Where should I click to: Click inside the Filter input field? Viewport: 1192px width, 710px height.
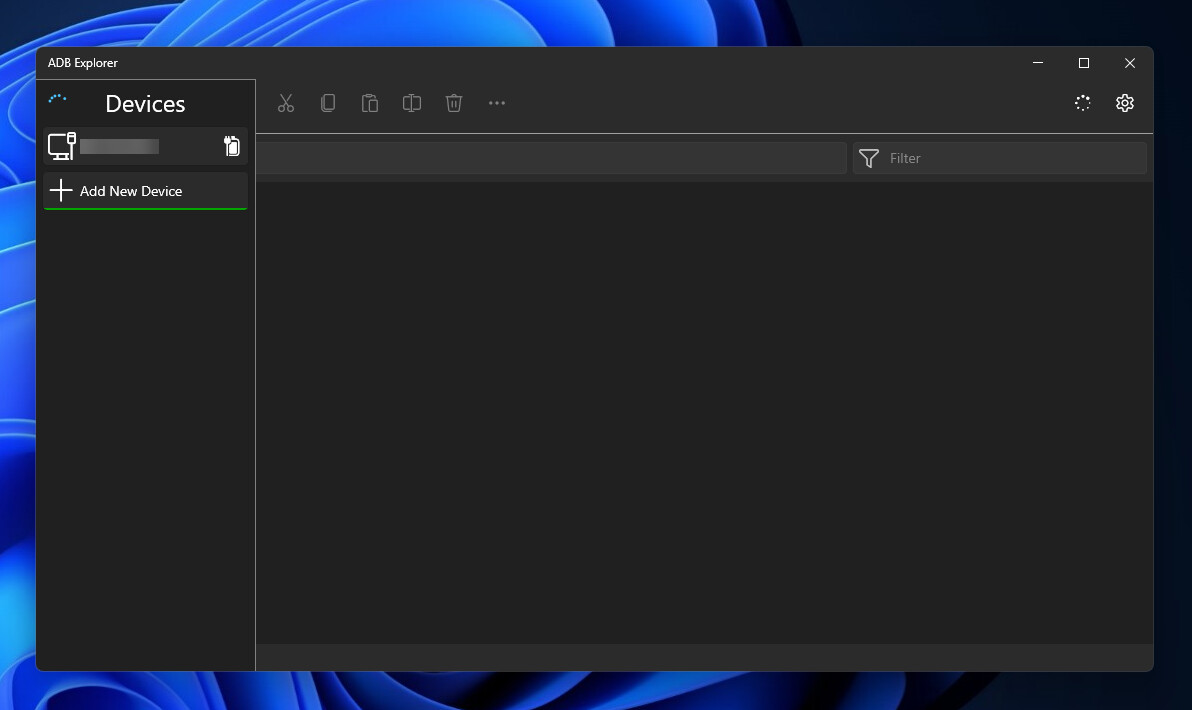coord(1000,158)
